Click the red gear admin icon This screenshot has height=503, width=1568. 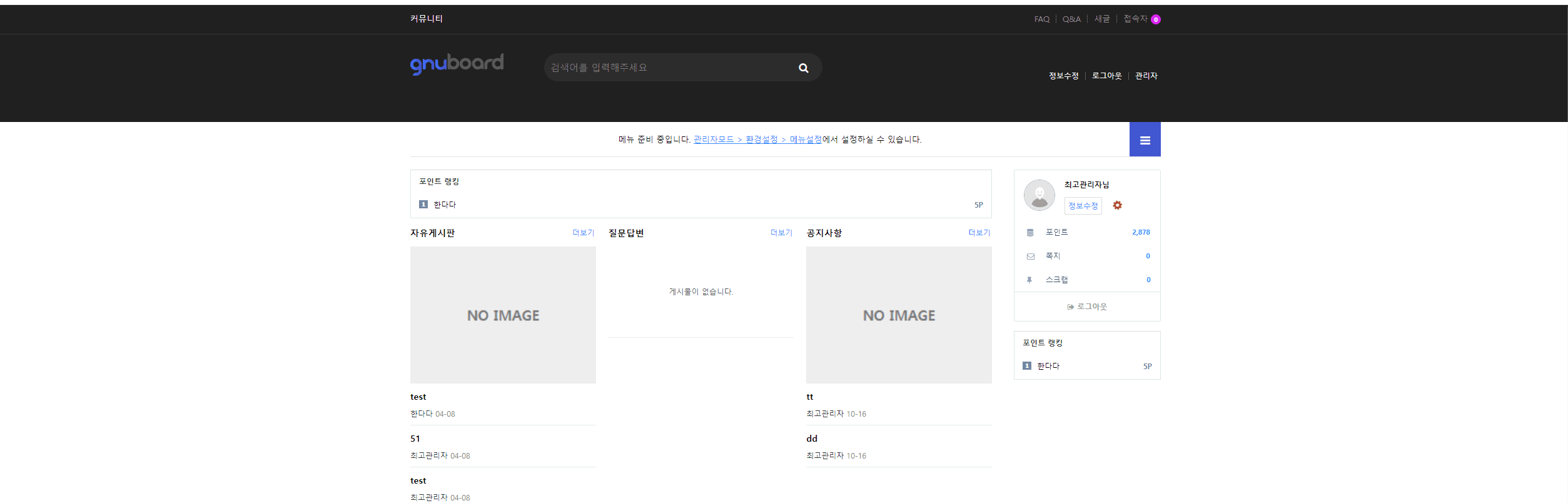[x=1117, y=206]
